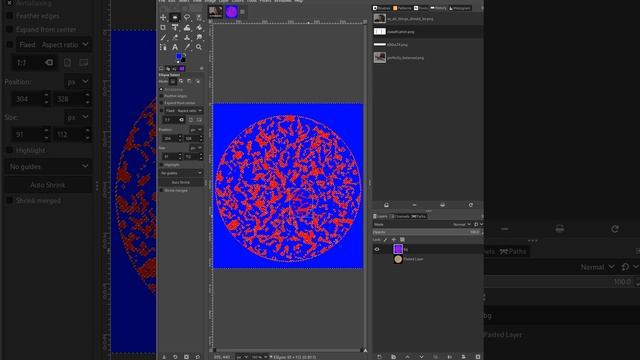Select the Text tool (A icon)
The width and height of the screenshot is (640, 360).
(175, 47)
